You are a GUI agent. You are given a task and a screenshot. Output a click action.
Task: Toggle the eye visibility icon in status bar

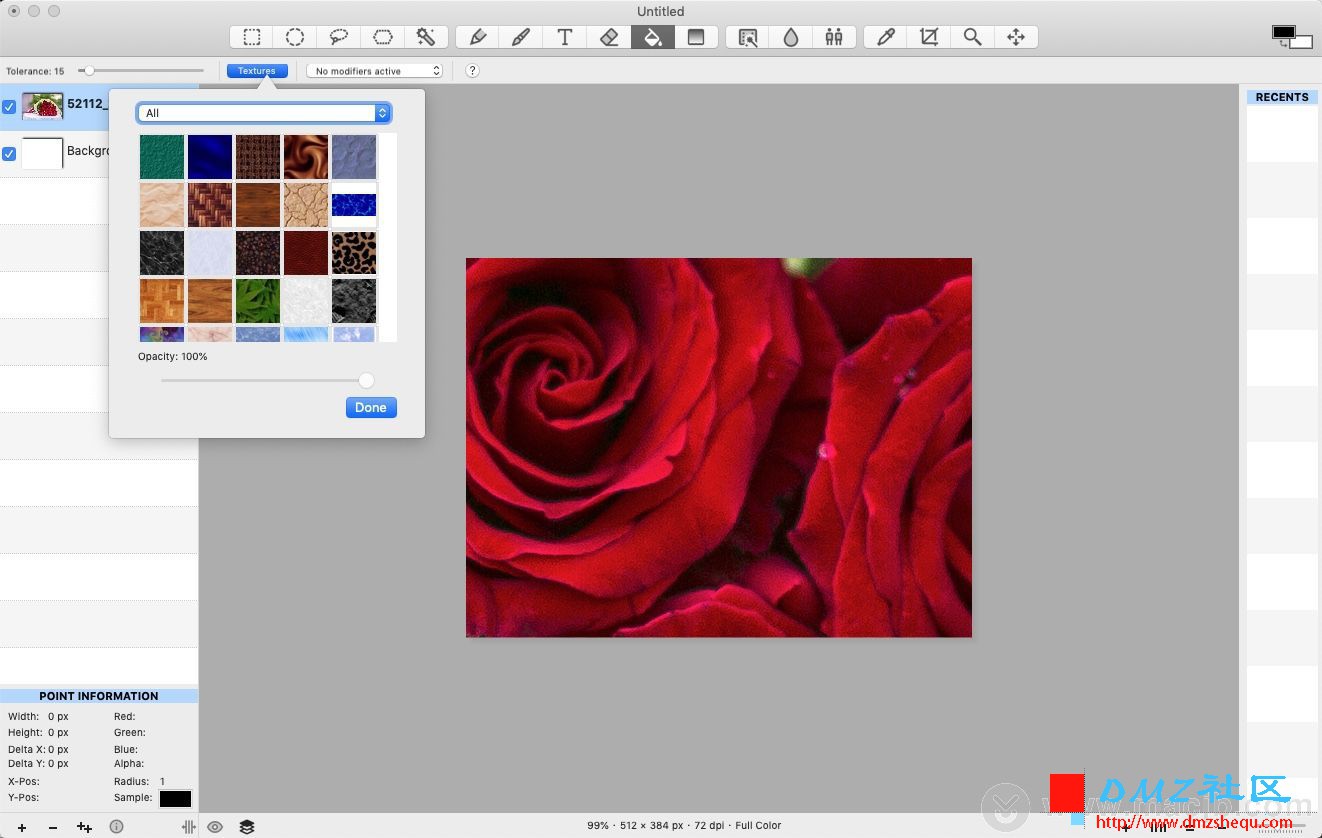tap(215, 827)
